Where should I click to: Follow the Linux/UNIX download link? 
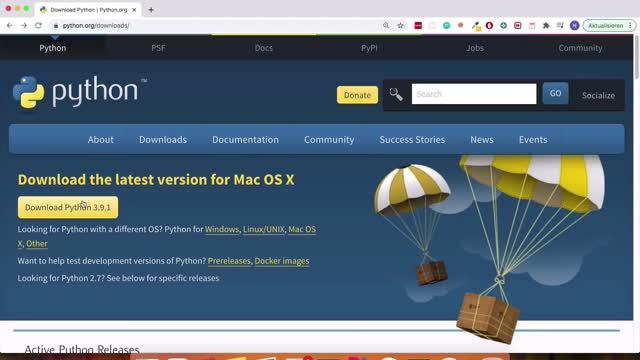(264, 229)
